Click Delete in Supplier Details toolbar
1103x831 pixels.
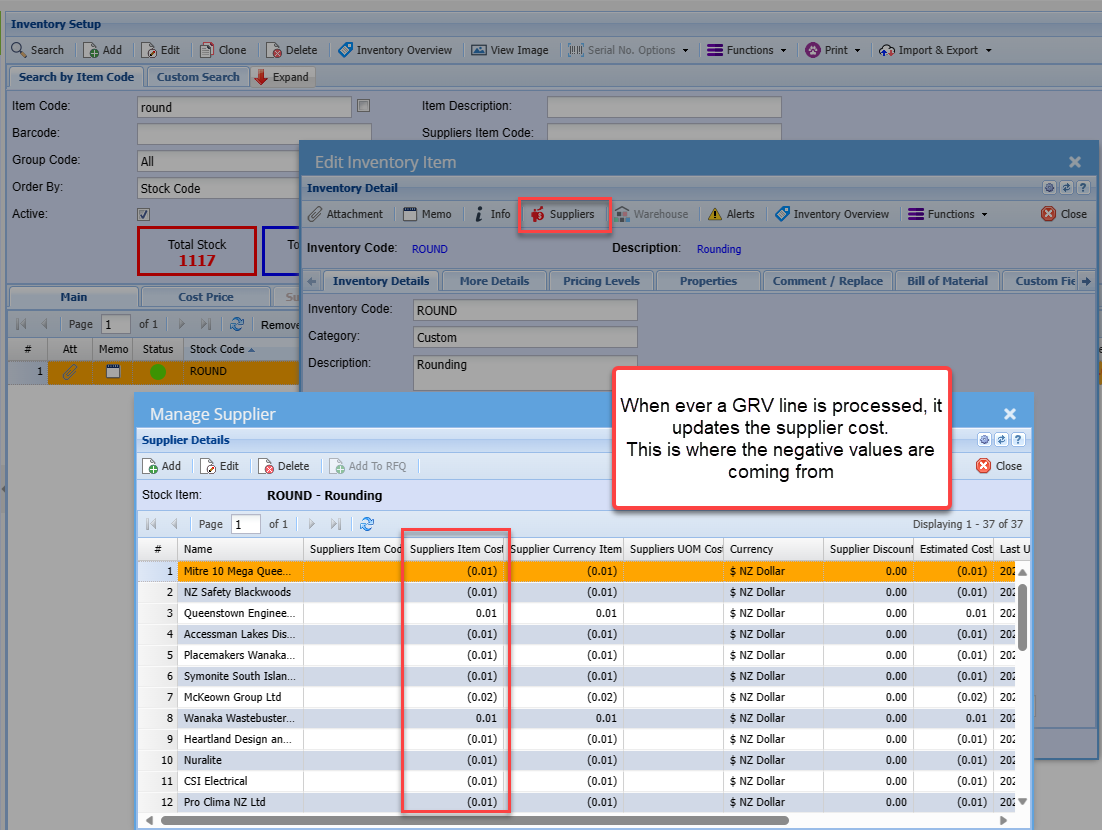tap(283, 466)
